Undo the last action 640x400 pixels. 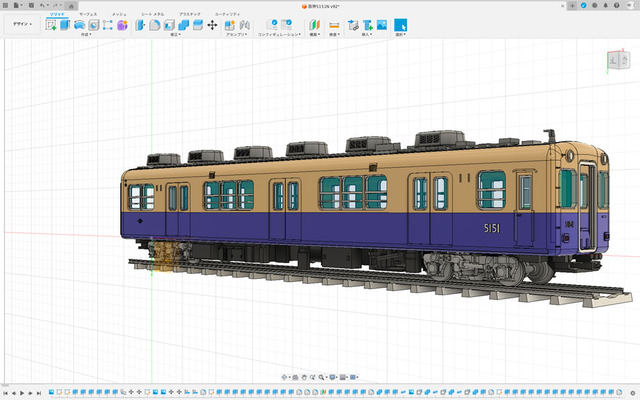click(43, 6)
